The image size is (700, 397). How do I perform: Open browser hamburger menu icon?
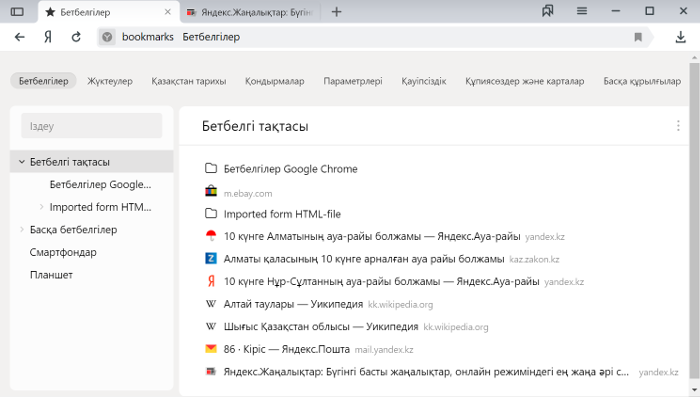[x=582, y=11]
